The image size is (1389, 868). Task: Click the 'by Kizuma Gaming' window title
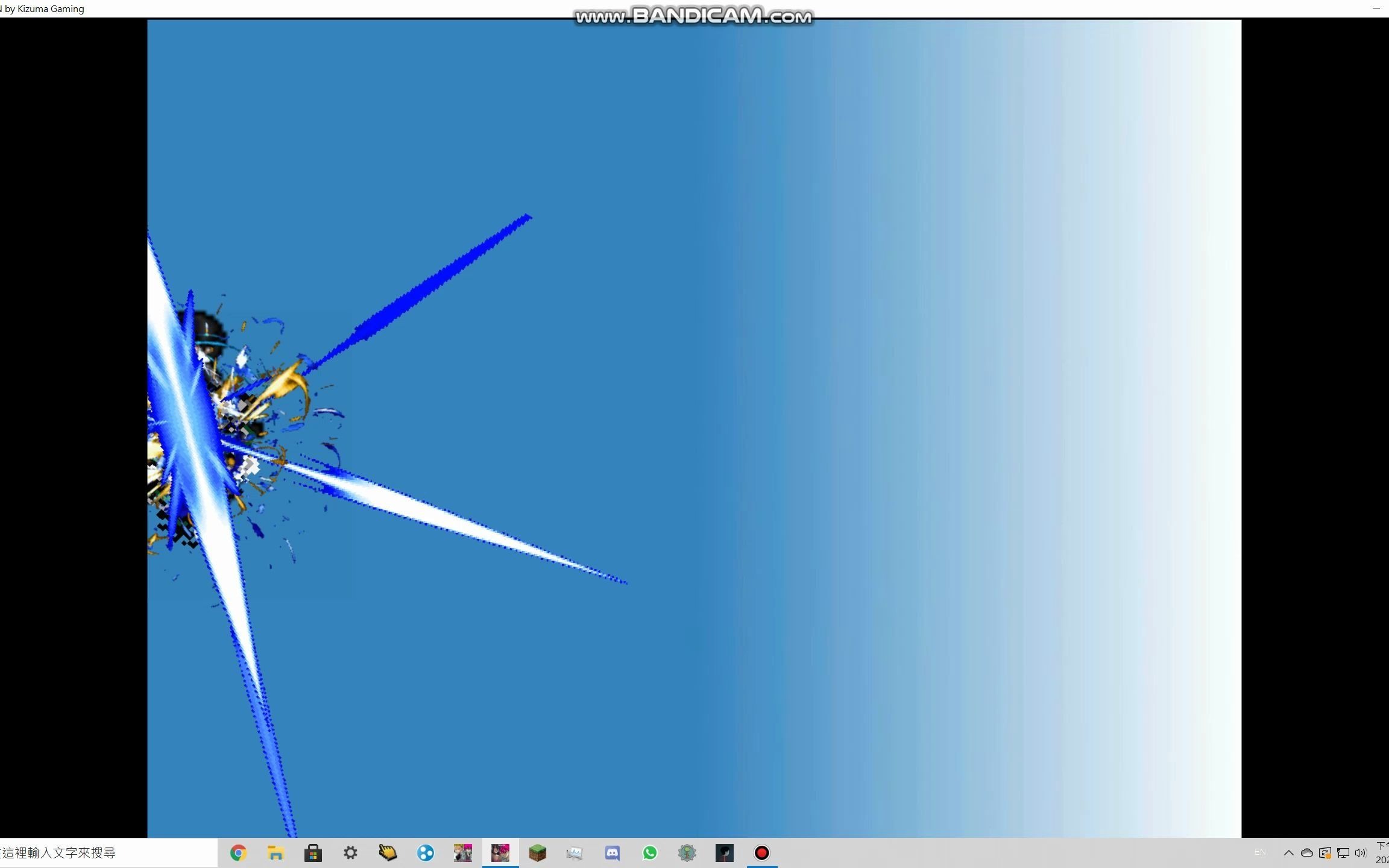45,8
